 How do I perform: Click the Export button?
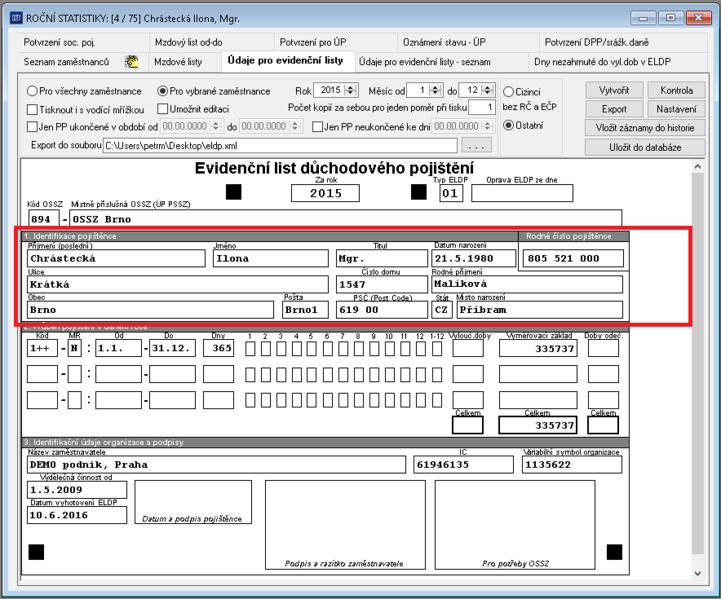pyautogui.click(x=614, y=109)
